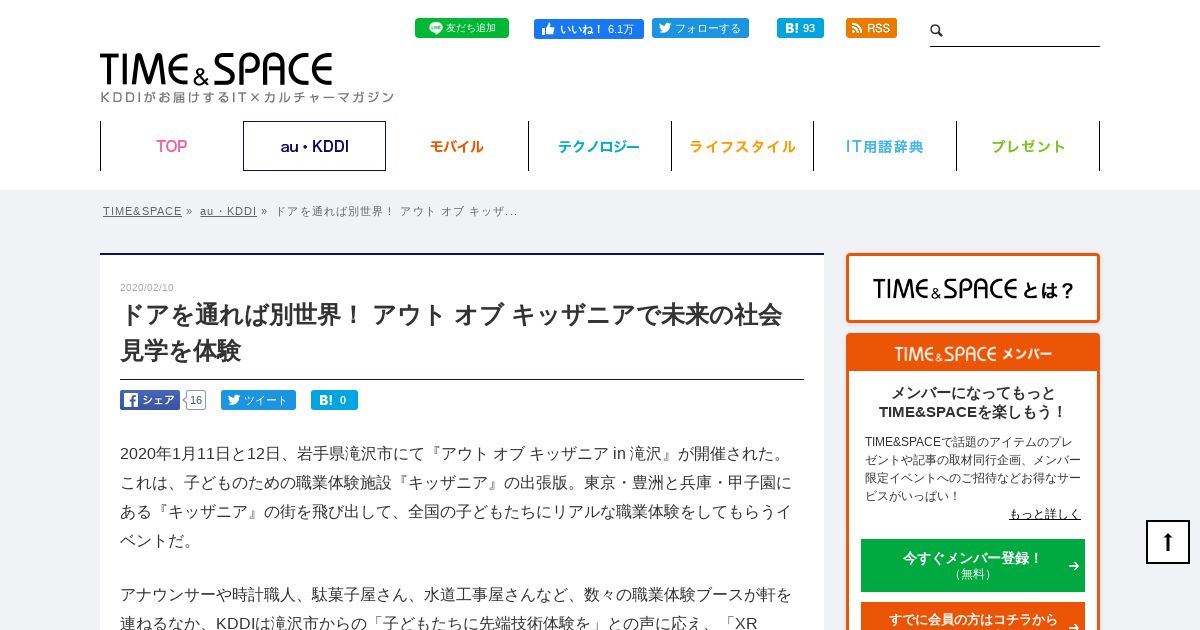Click the article's Hatena B! 0 button
Screen dimensions: 1200x630
click(x=334, y=400)
